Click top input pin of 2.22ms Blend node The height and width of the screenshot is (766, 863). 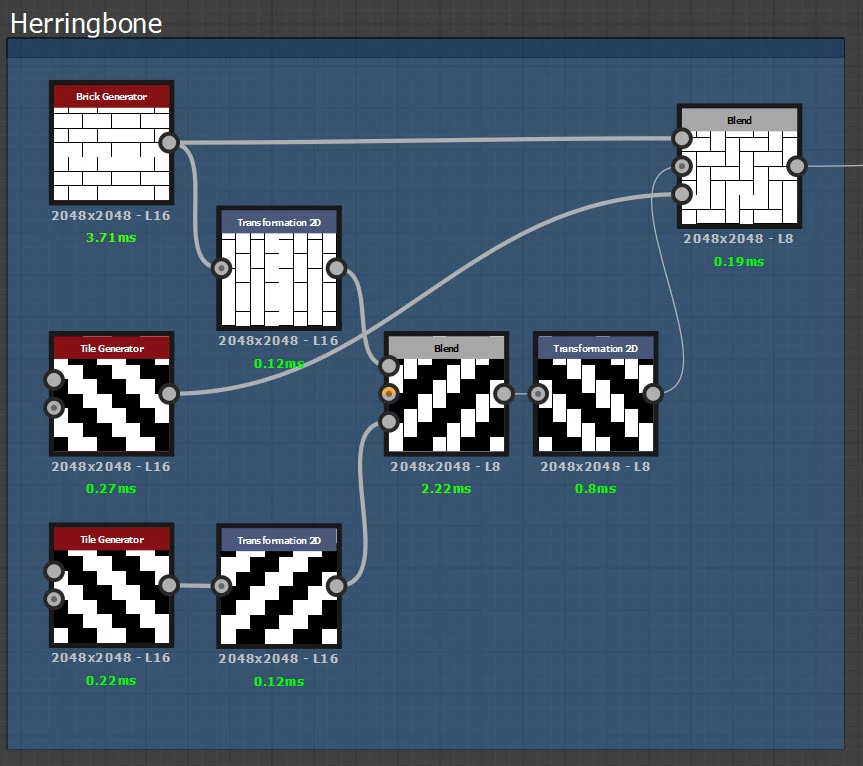point(389,365)
